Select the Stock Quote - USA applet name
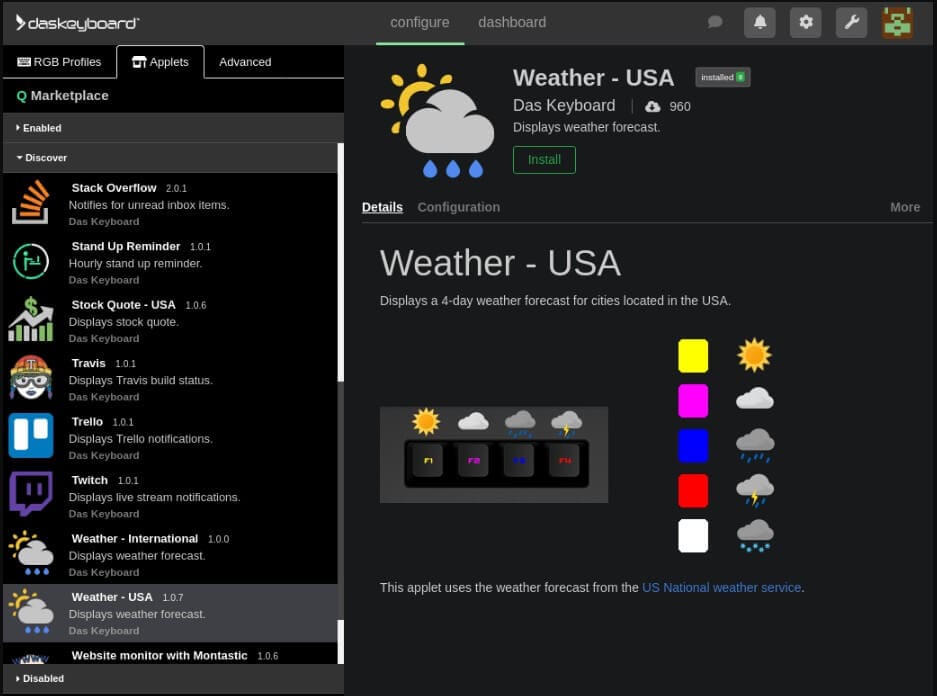 pyautogui.click(x=124, y=305)
